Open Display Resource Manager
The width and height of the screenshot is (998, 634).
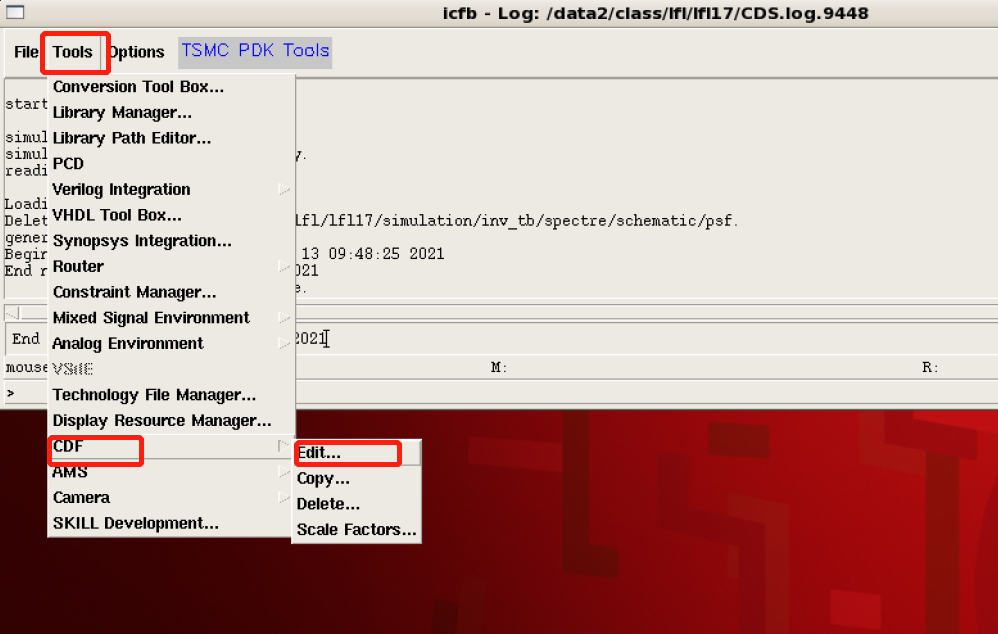162,421
